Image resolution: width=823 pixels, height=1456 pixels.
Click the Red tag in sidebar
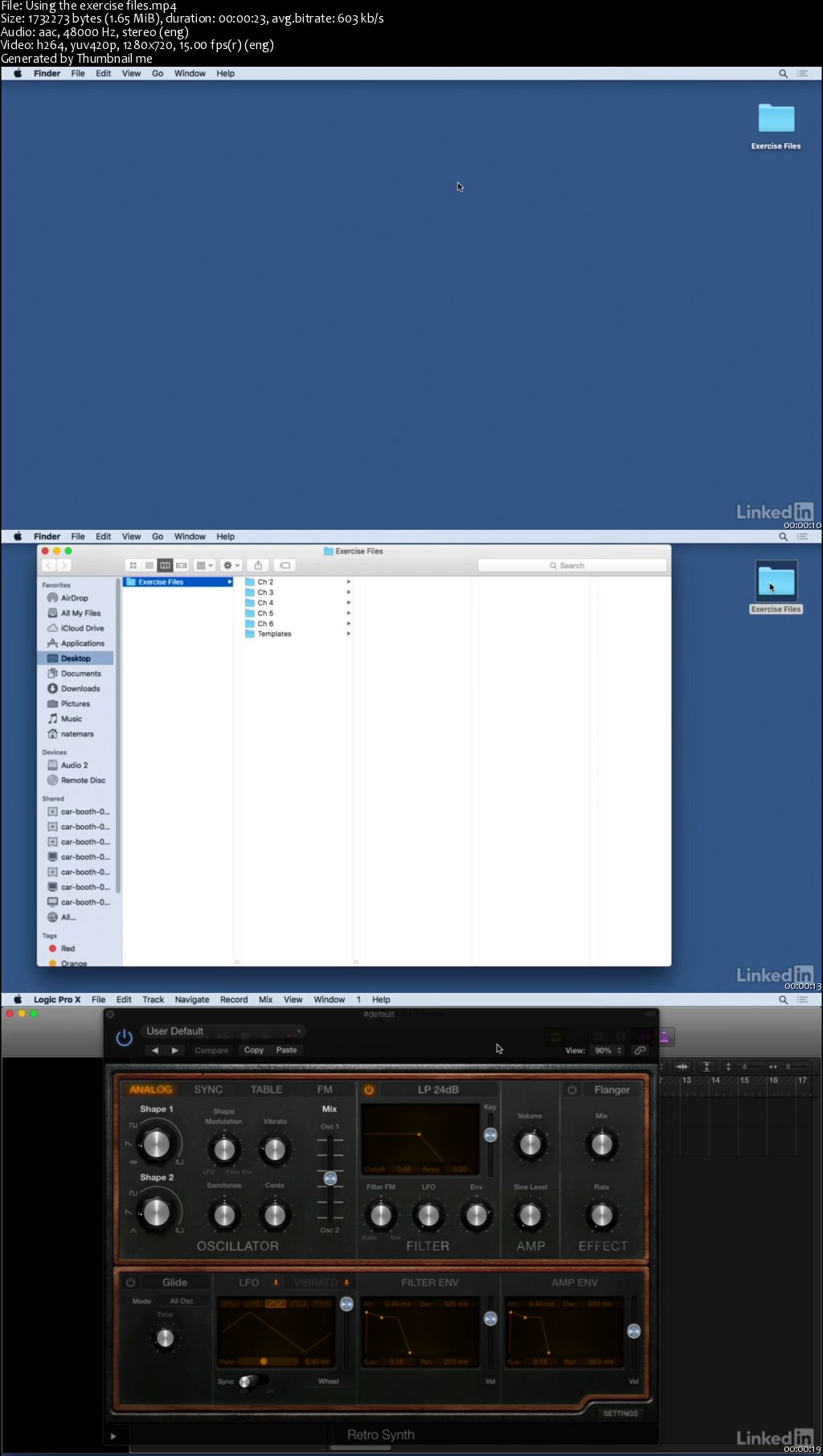tap(68, 949)
